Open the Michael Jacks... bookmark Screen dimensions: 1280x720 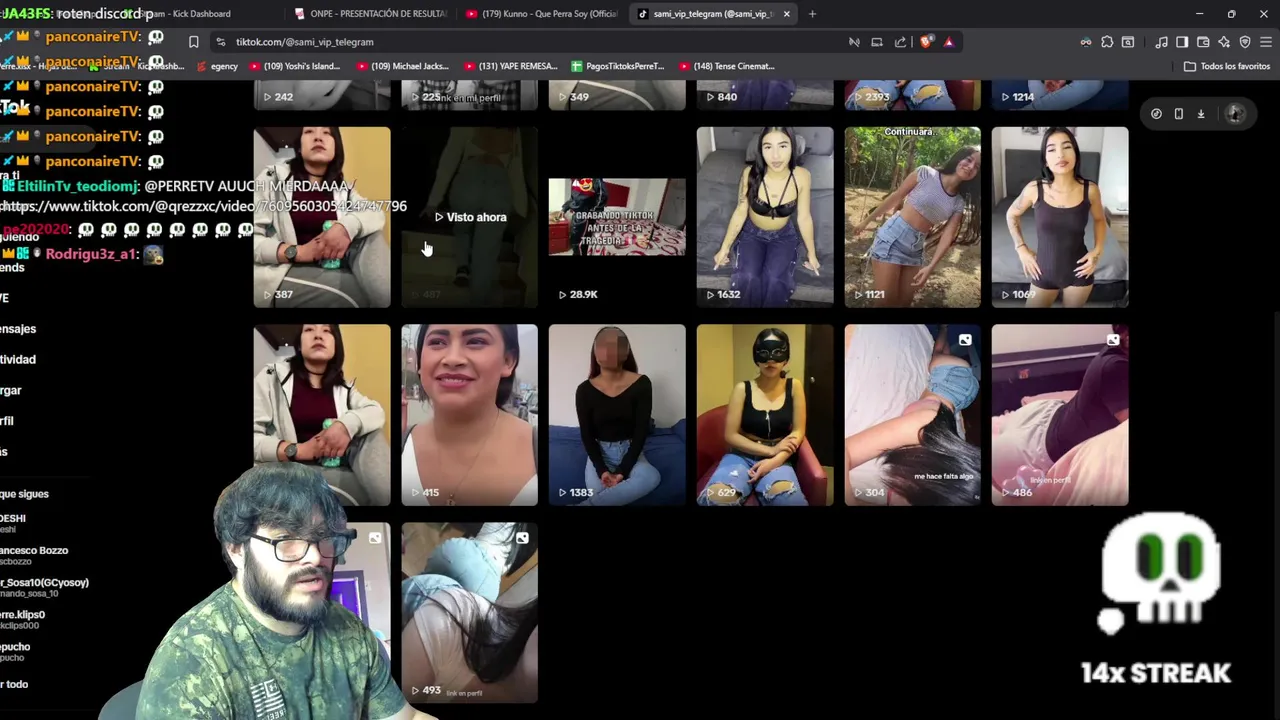(x=402, y=66)
